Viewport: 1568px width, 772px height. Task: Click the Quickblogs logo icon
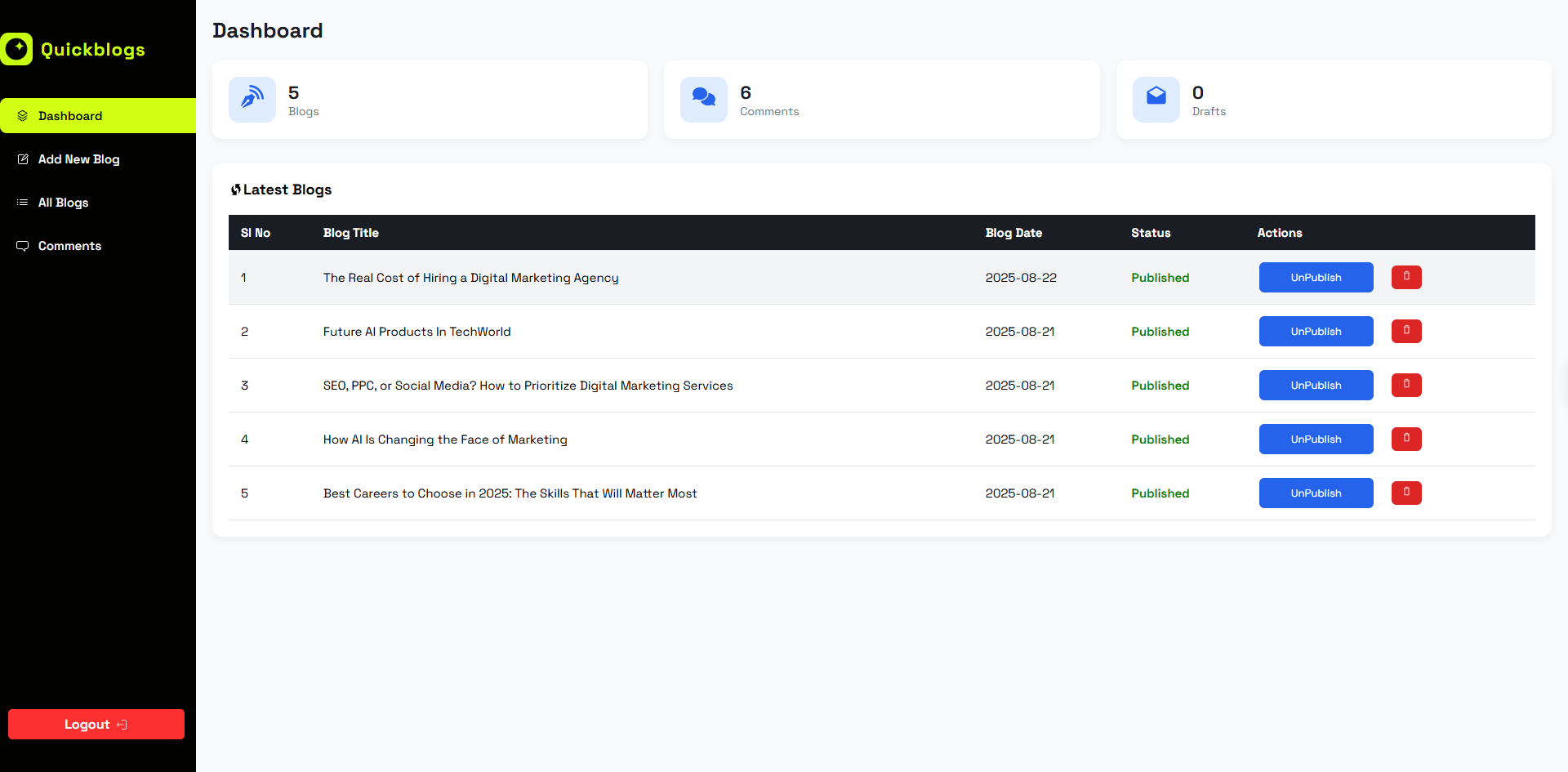click(16, 49)
